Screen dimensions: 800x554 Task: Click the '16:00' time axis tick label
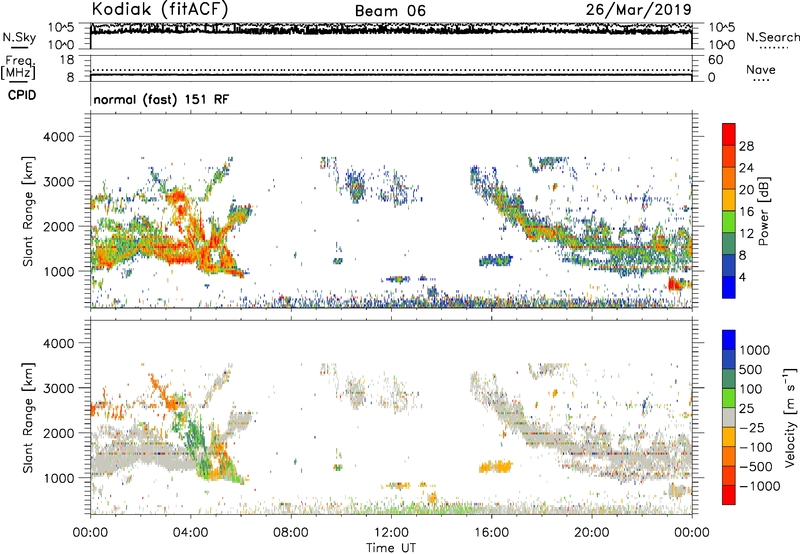[491, 533]
